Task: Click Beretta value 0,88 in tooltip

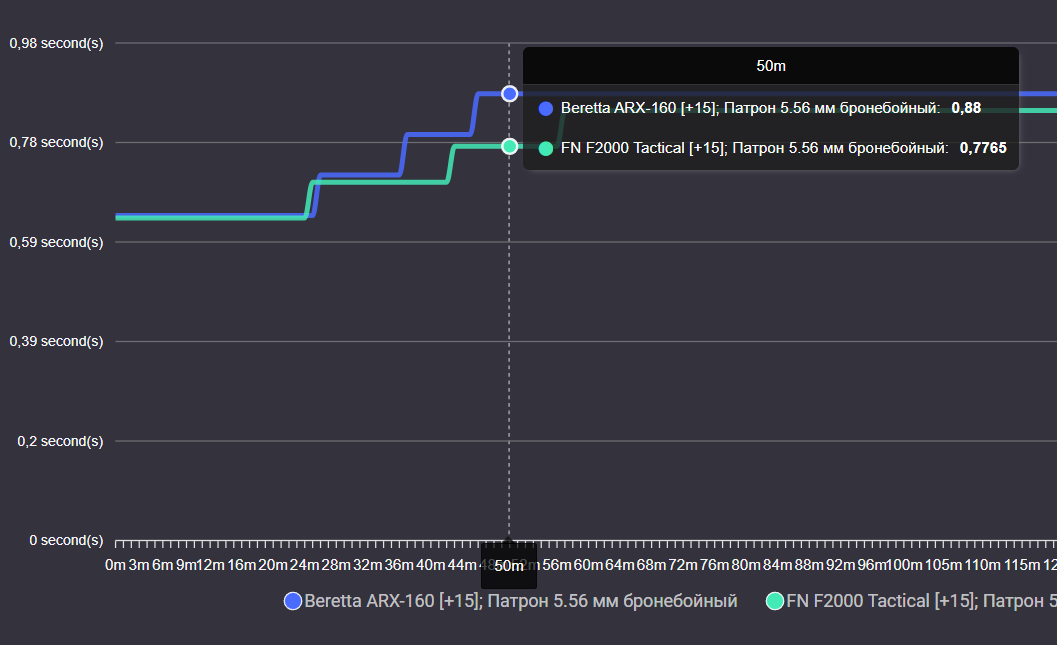Action: point(966,108)
